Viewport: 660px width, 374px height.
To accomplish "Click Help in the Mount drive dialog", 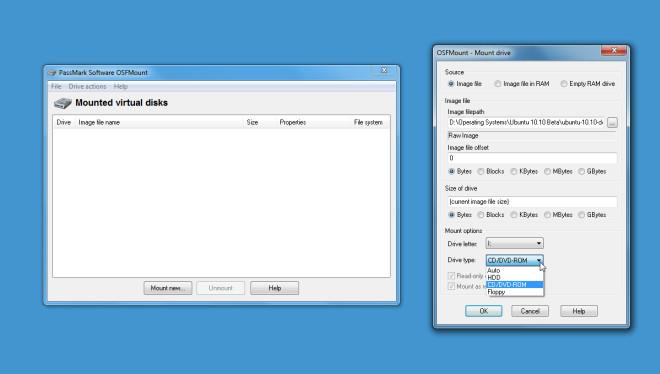I will pyautogui.click(x=579, y=311).
